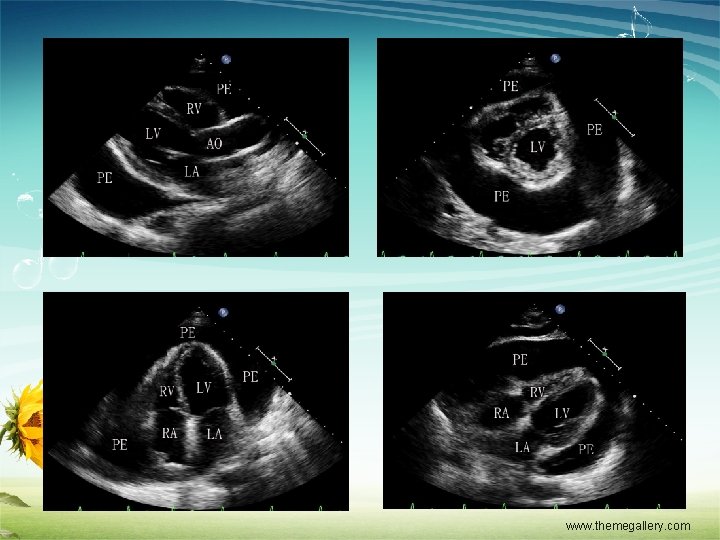Click the LA label in the apical four-chamber image

coord(214,433)
